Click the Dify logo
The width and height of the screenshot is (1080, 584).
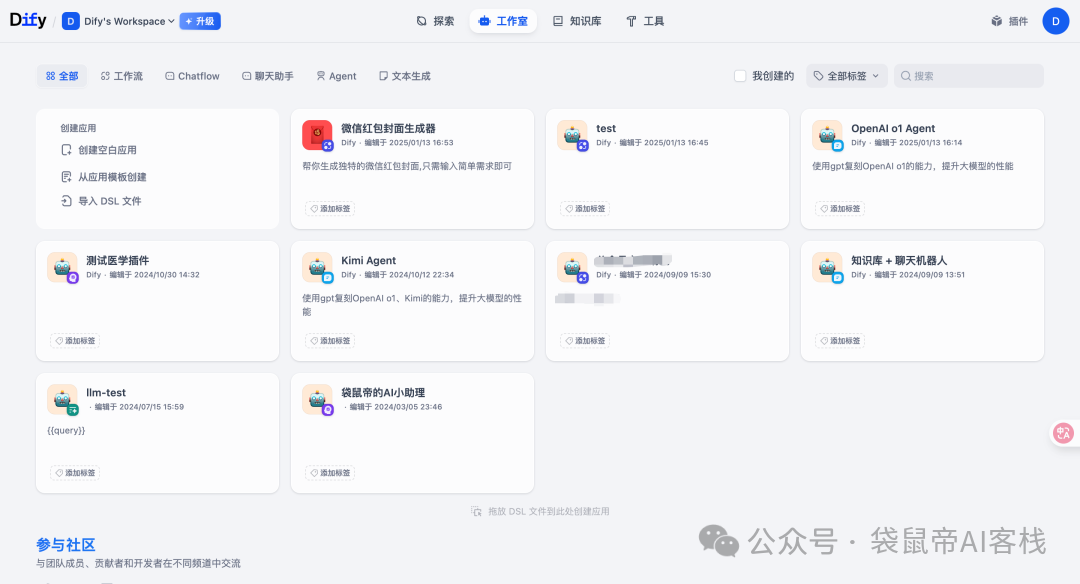27,19
